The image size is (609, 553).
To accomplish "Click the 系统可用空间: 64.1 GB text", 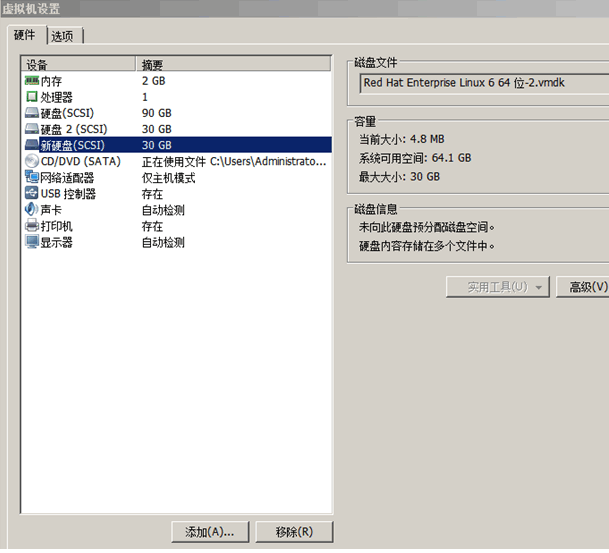I will tap(415, 158).
